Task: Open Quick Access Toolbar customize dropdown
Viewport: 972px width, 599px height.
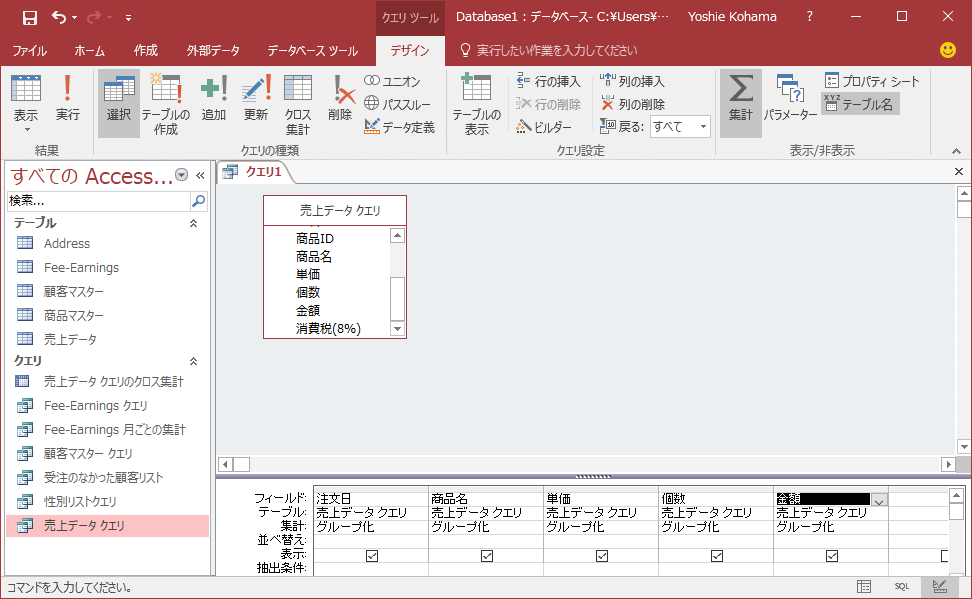Action: tap(128, 18)
